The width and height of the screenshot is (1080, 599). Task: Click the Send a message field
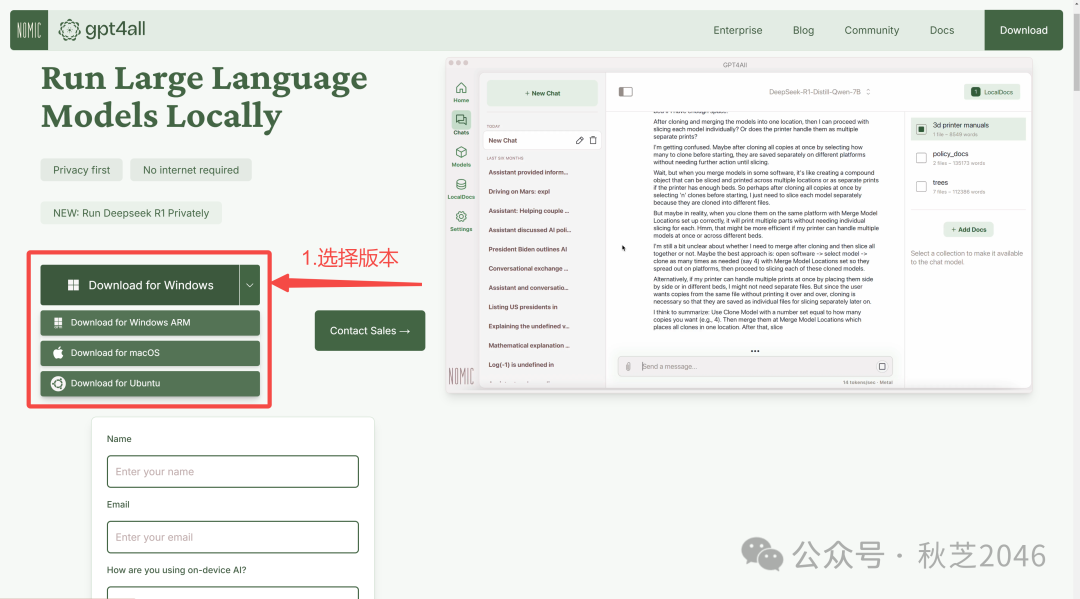click(x=754, y=366)
